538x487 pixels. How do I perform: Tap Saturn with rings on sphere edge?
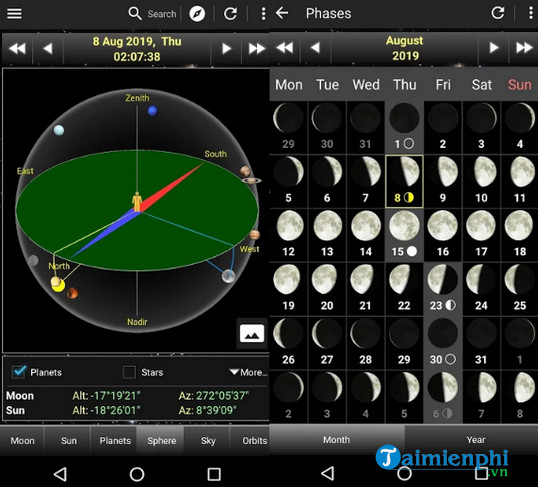(251, 180)
